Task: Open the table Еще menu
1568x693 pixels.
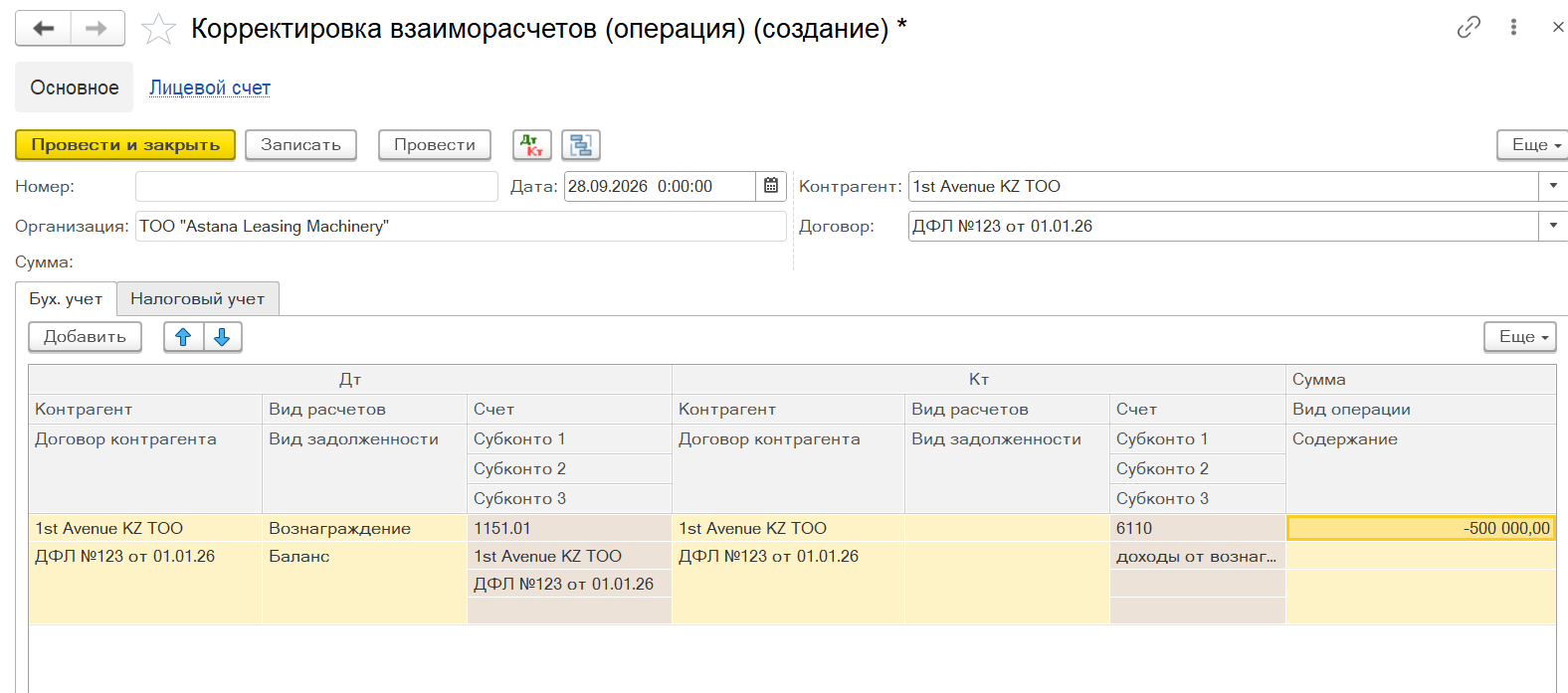Action: 1520,337
